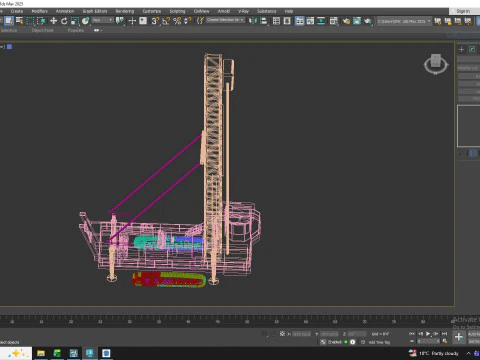Toggle Scene Explorer

[276, 21]
